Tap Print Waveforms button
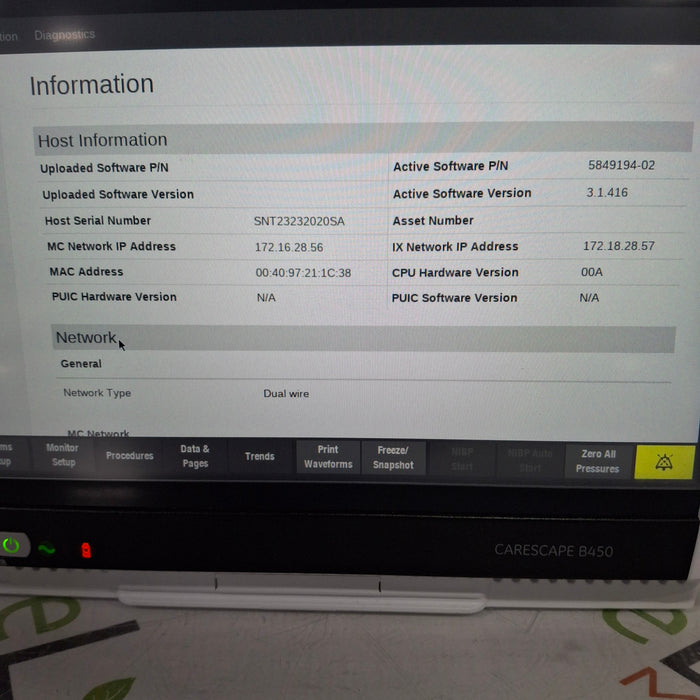Screen dimensions: 700x700 [328, 457]
